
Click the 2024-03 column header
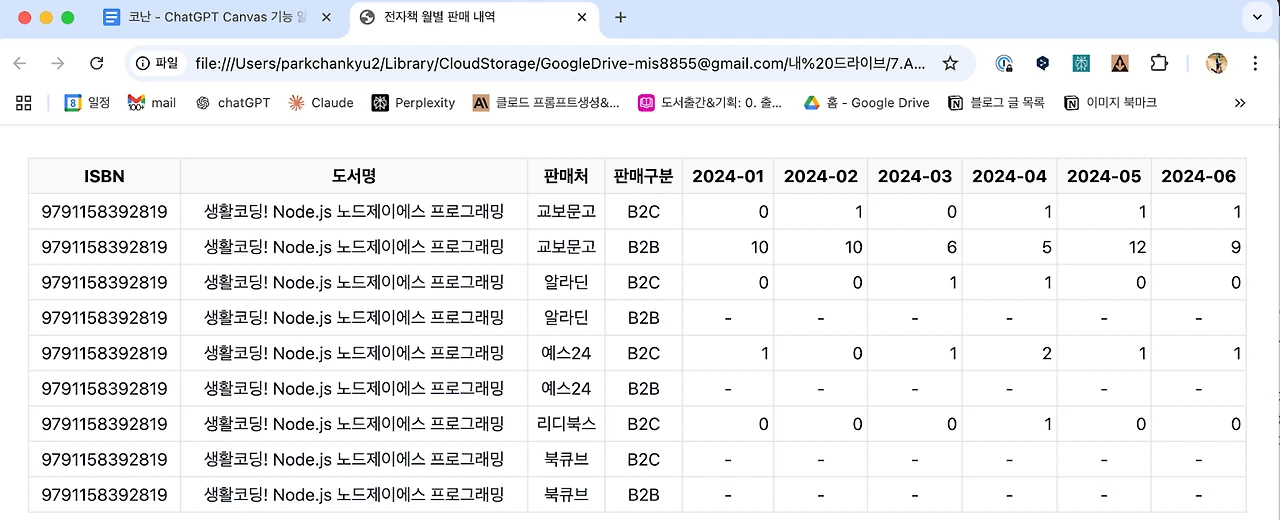915,176
